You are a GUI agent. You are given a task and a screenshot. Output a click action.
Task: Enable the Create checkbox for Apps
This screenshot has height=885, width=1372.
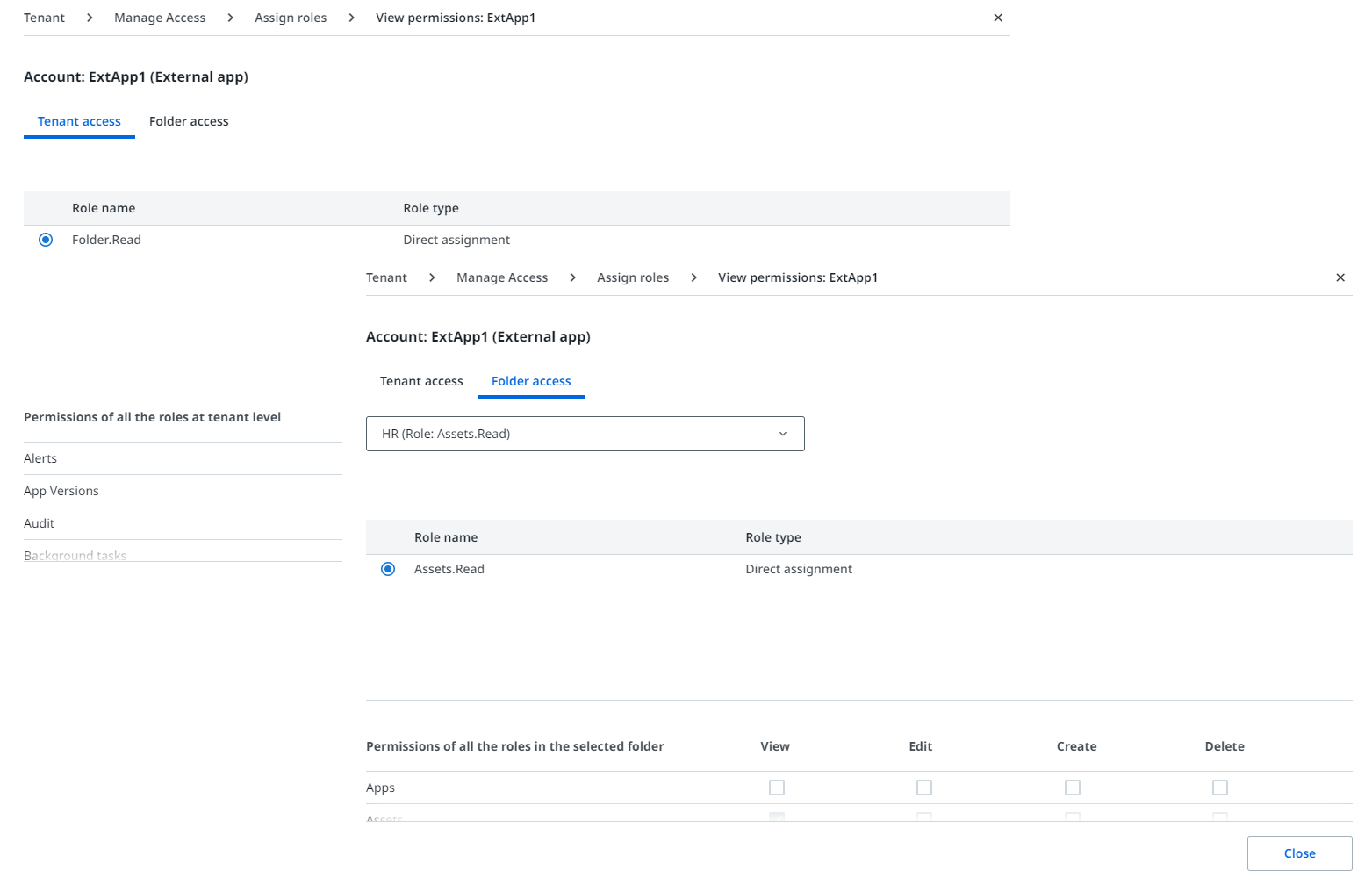(x=1073, y=788)
